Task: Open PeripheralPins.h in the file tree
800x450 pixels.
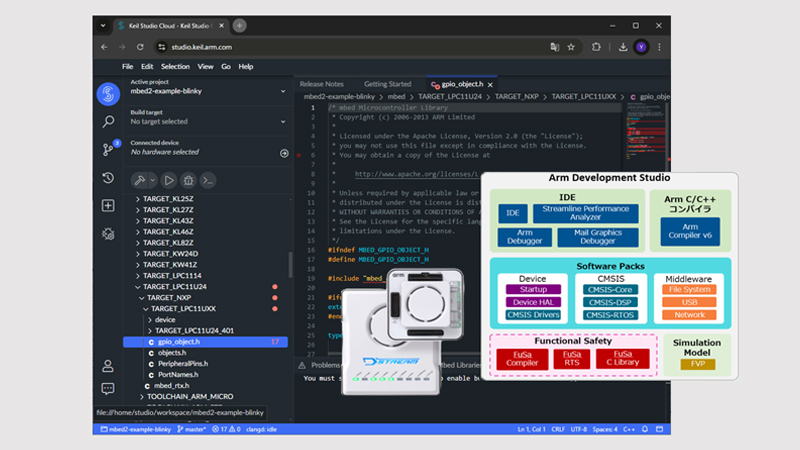Action: 181,364
